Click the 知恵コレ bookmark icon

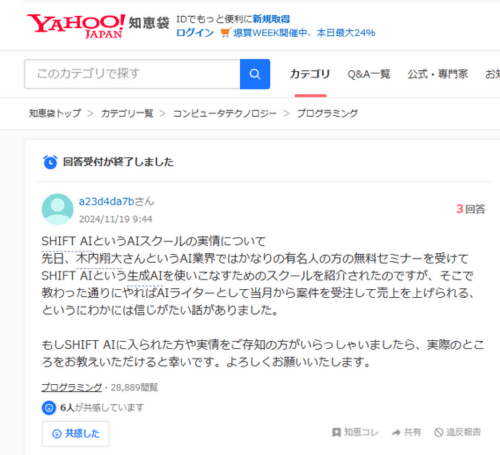click(x=337, y=432)
